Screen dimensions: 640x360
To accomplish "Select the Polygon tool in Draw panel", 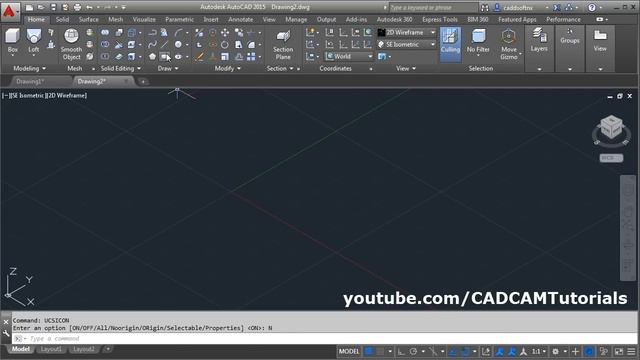I will [x=152, y=56].
